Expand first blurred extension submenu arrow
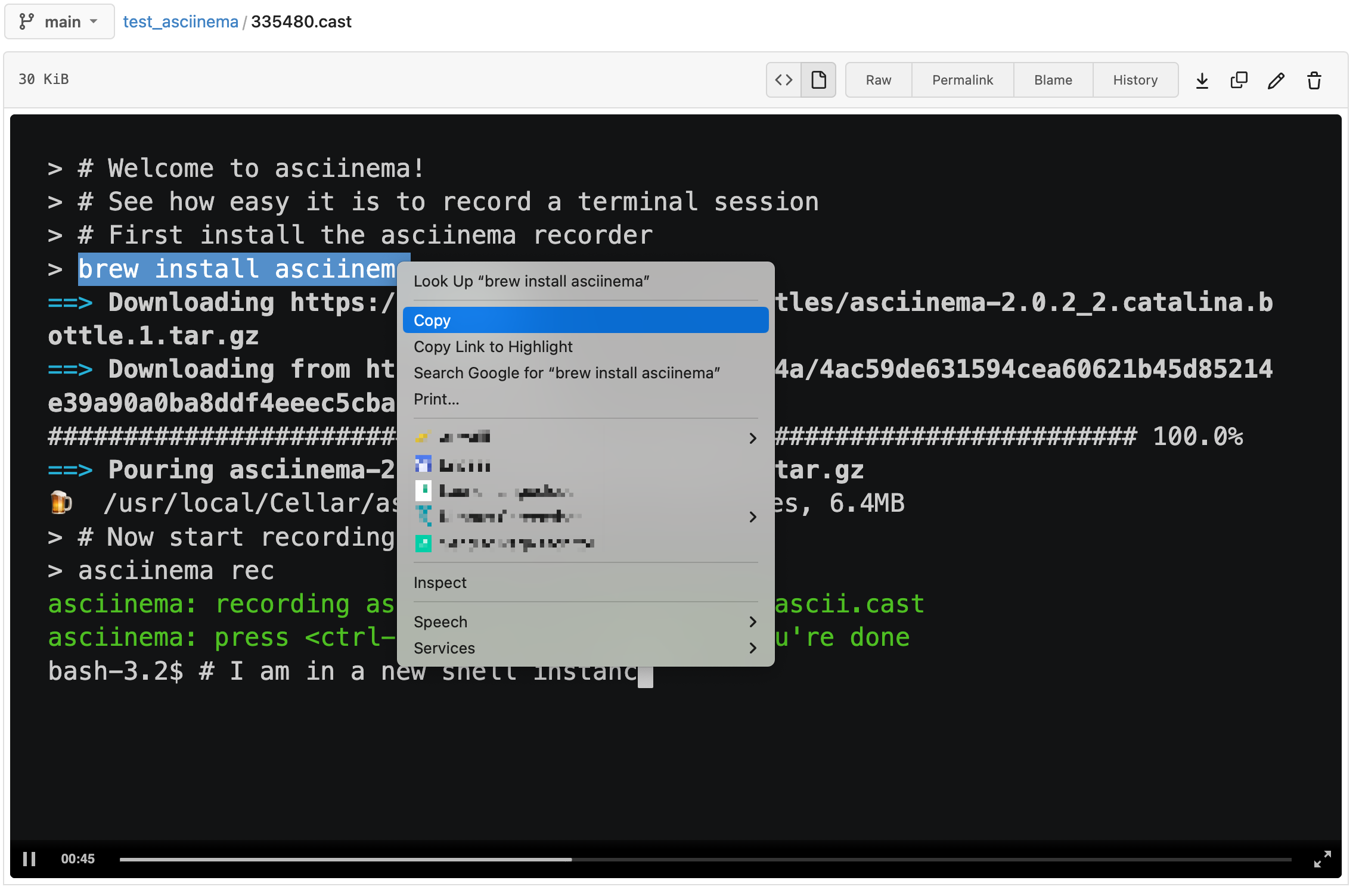Screen dimensions: 1359x896 [753, 438]
